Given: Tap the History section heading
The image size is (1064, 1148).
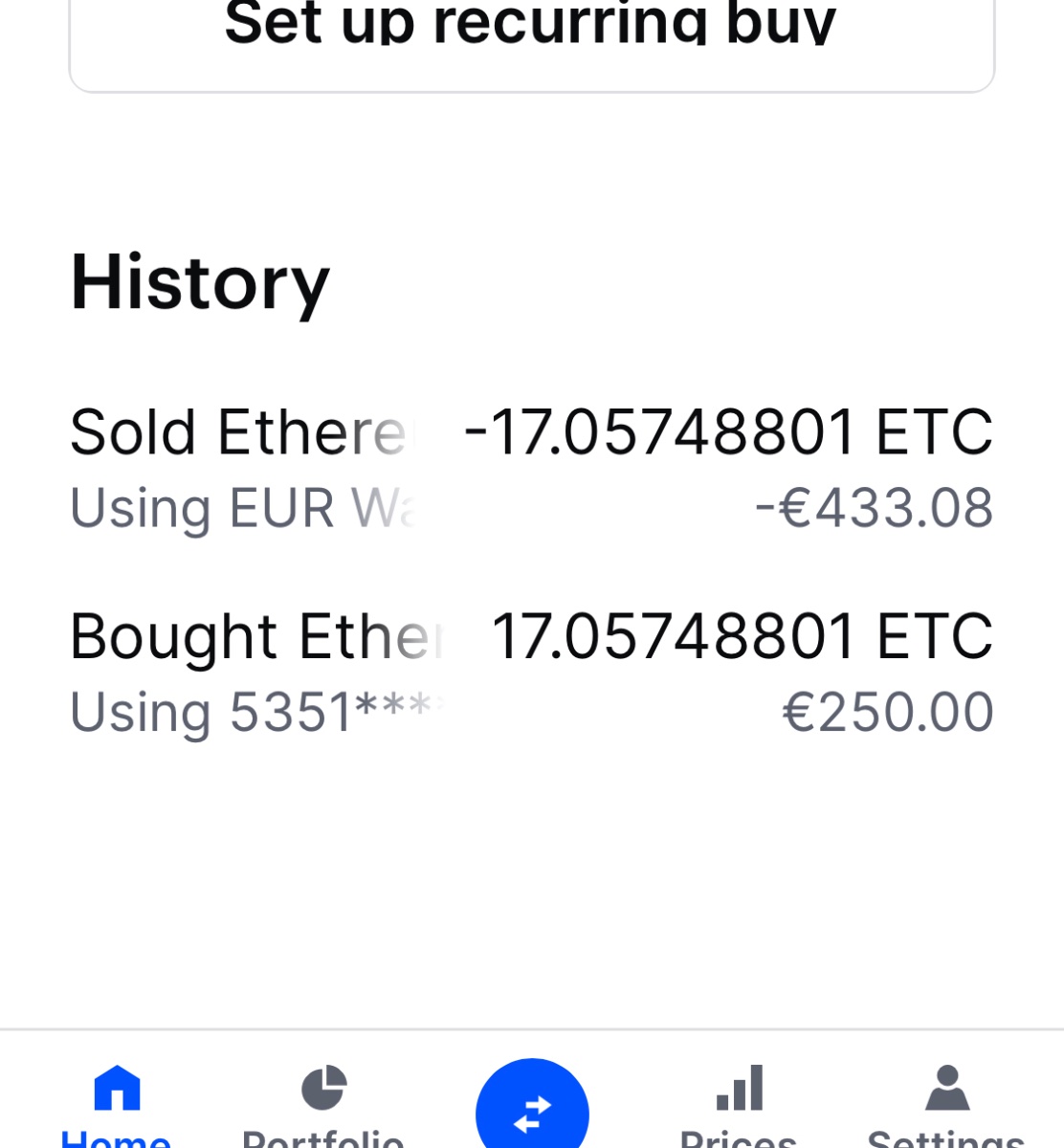Looking at the screenshot, I should 200,283.
